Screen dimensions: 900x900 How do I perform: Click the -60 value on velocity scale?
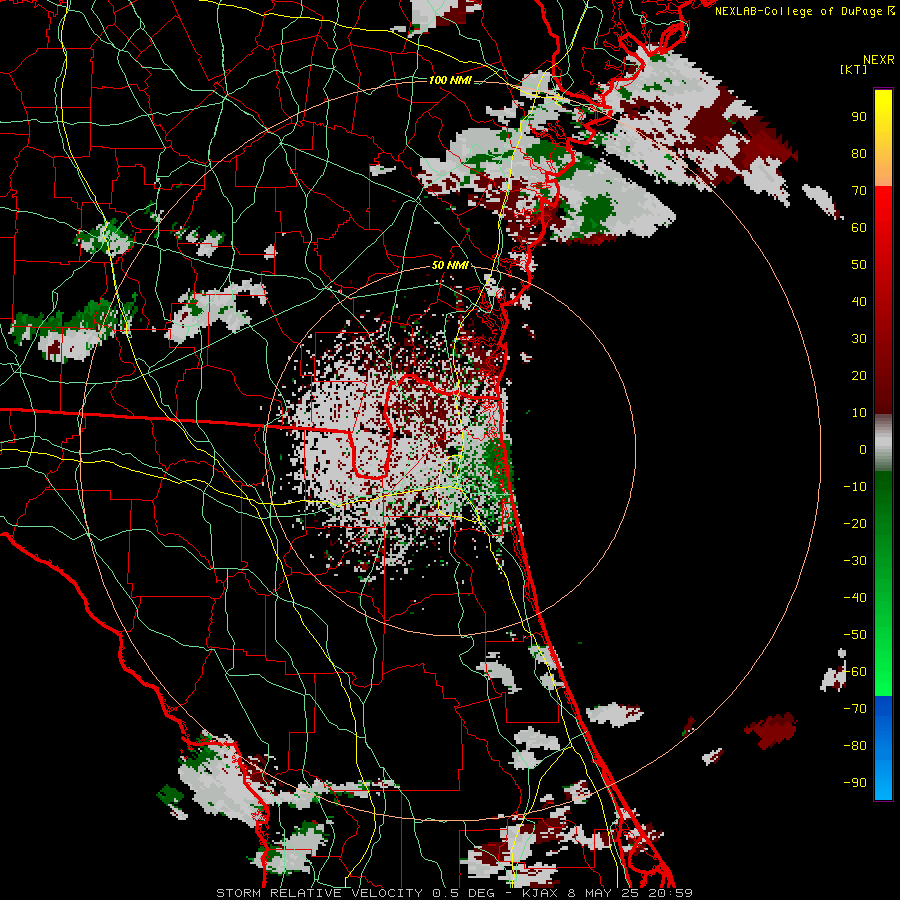click(855, 672)
